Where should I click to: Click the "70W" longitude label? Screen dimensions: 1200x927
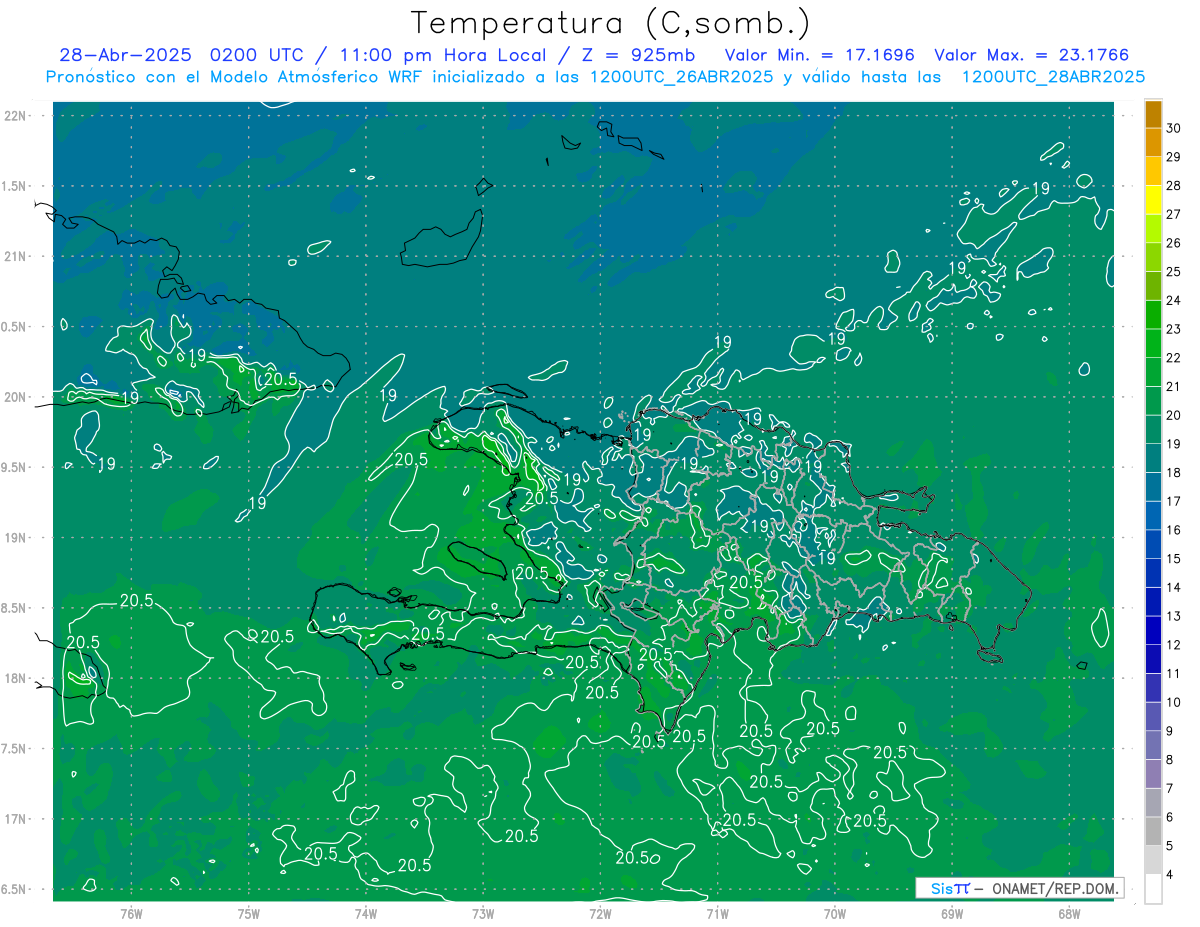[835, 913]
